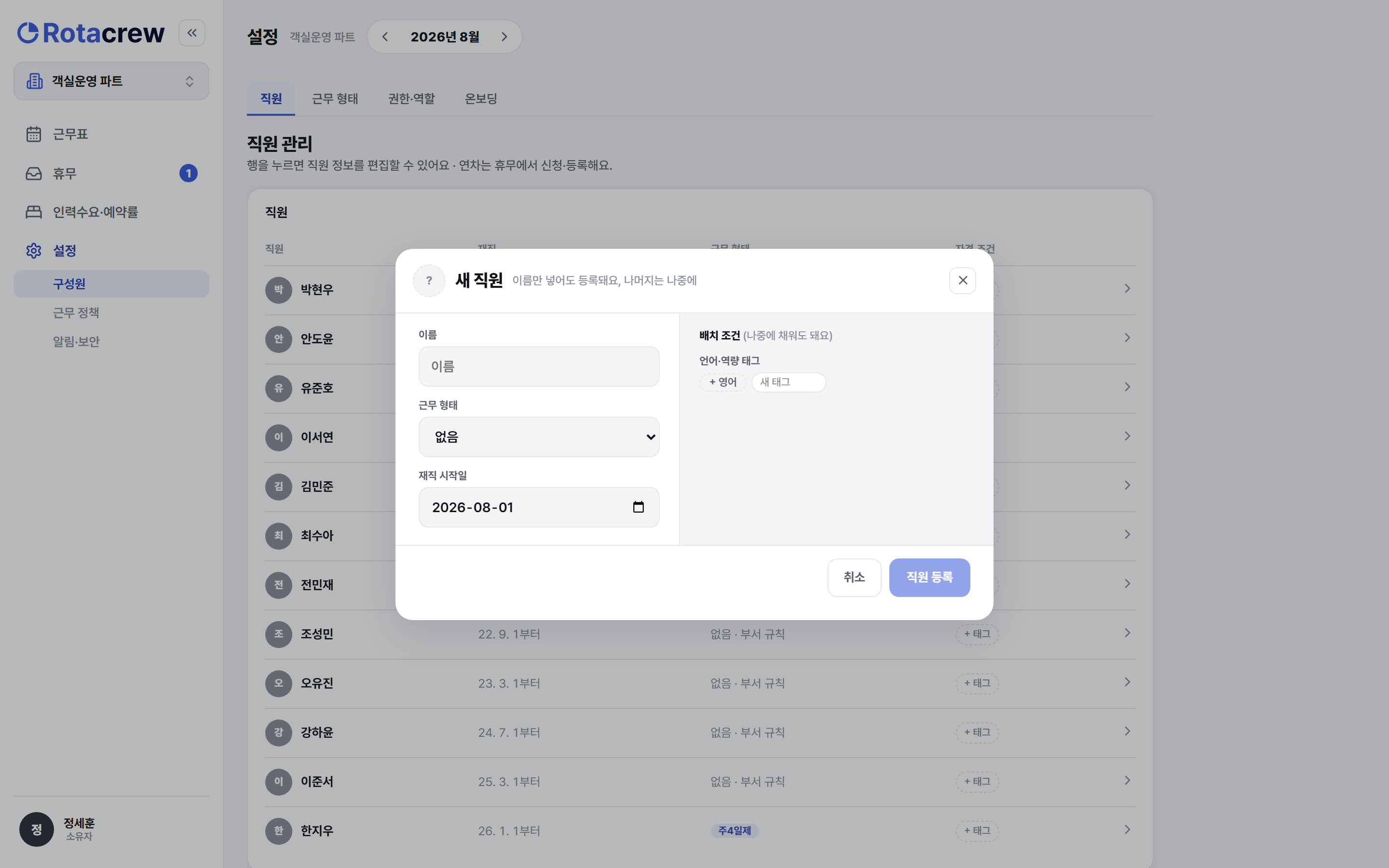Viewport: 1389px width, 868px height.
Task: Click 23. 3. 1부터 date for 오유진
Action: point(509,683)
